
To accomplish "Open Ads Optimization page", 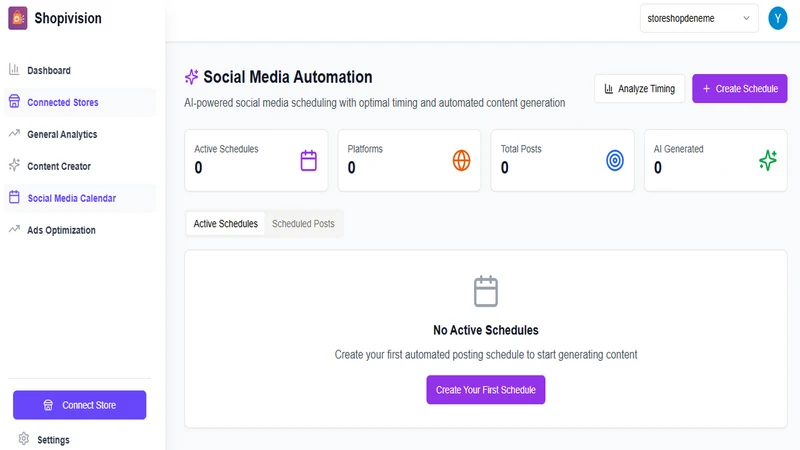I will pyautogui.click(x=80, y=230).
